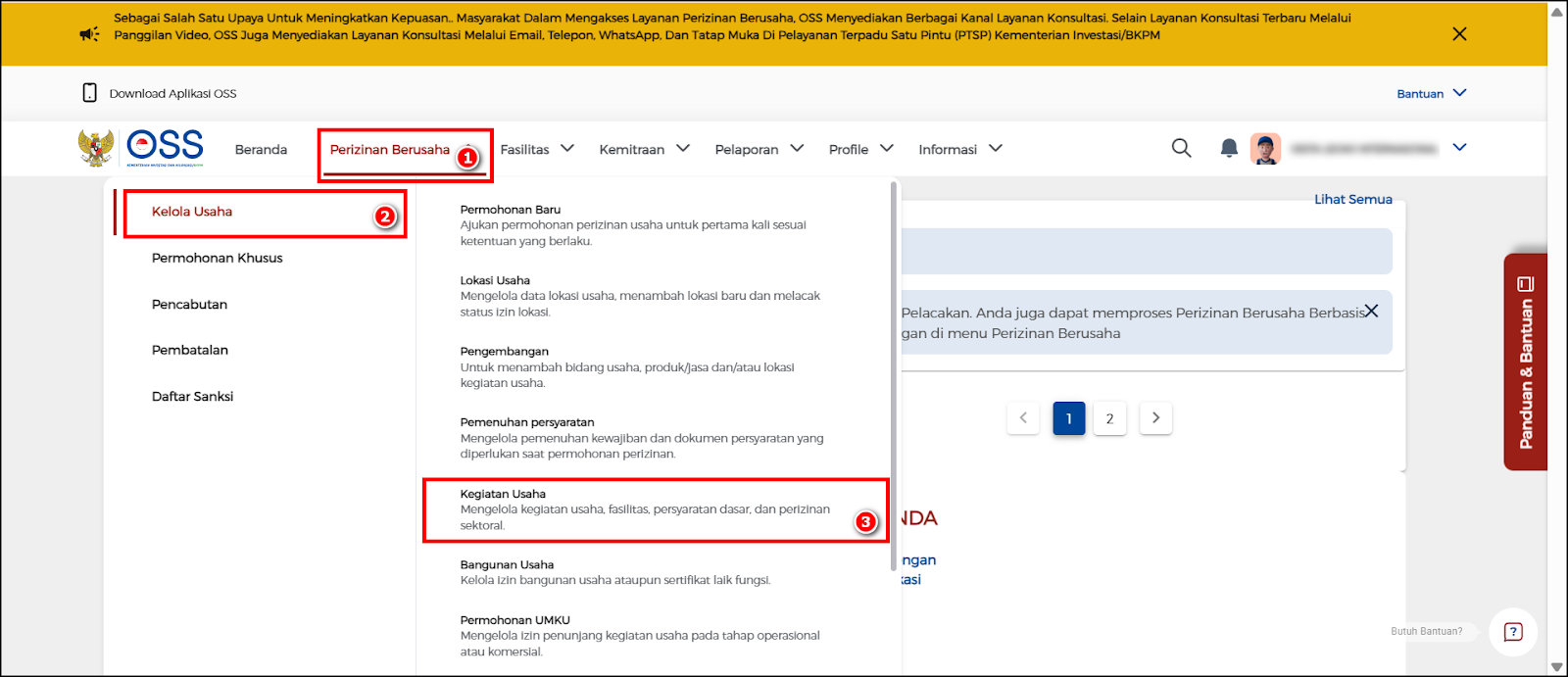Open the notification bell
The width and height of the screenshot is (1568, 677).
1228,148
